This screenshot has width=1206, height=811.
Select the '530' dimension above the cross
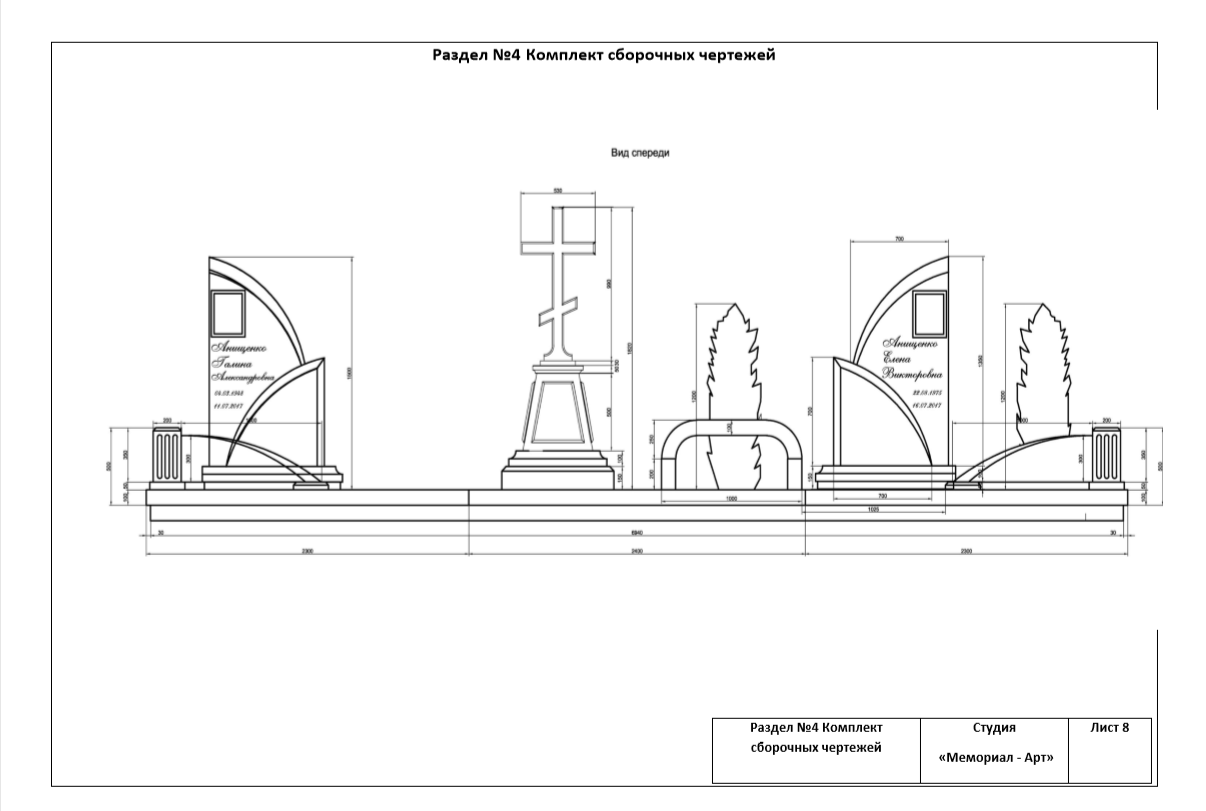(x=558, y=189)
